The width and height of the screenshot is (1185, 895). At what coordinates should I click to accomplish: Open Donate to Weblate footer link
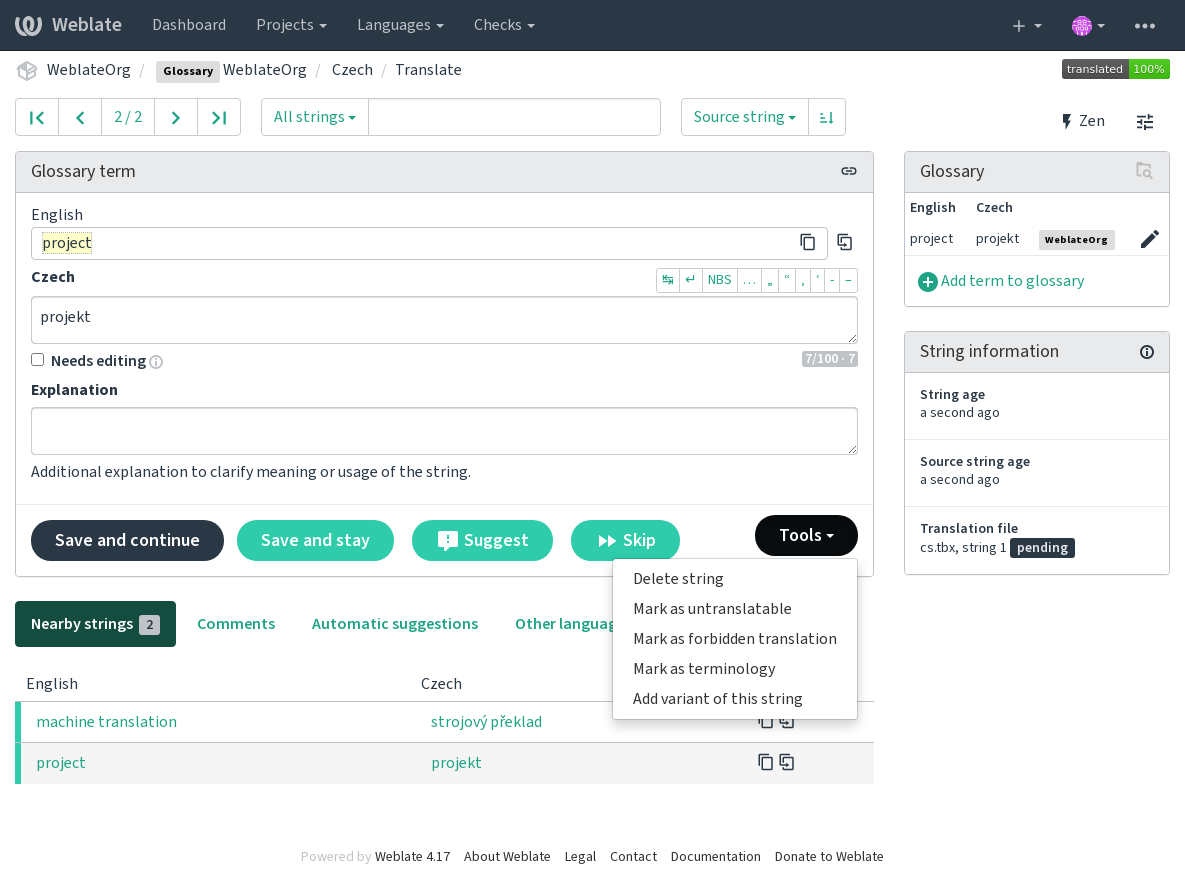(x=829, y=856)
